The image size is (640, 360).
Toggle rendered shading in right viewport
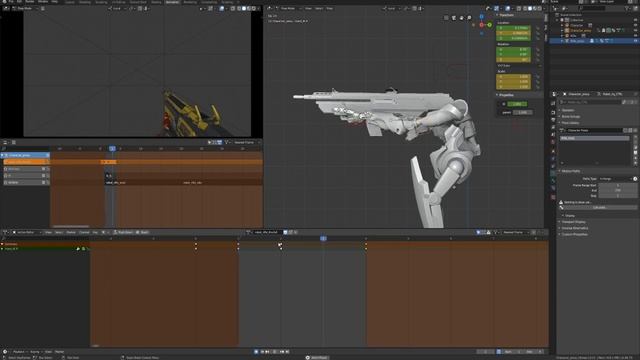(539, 8)
